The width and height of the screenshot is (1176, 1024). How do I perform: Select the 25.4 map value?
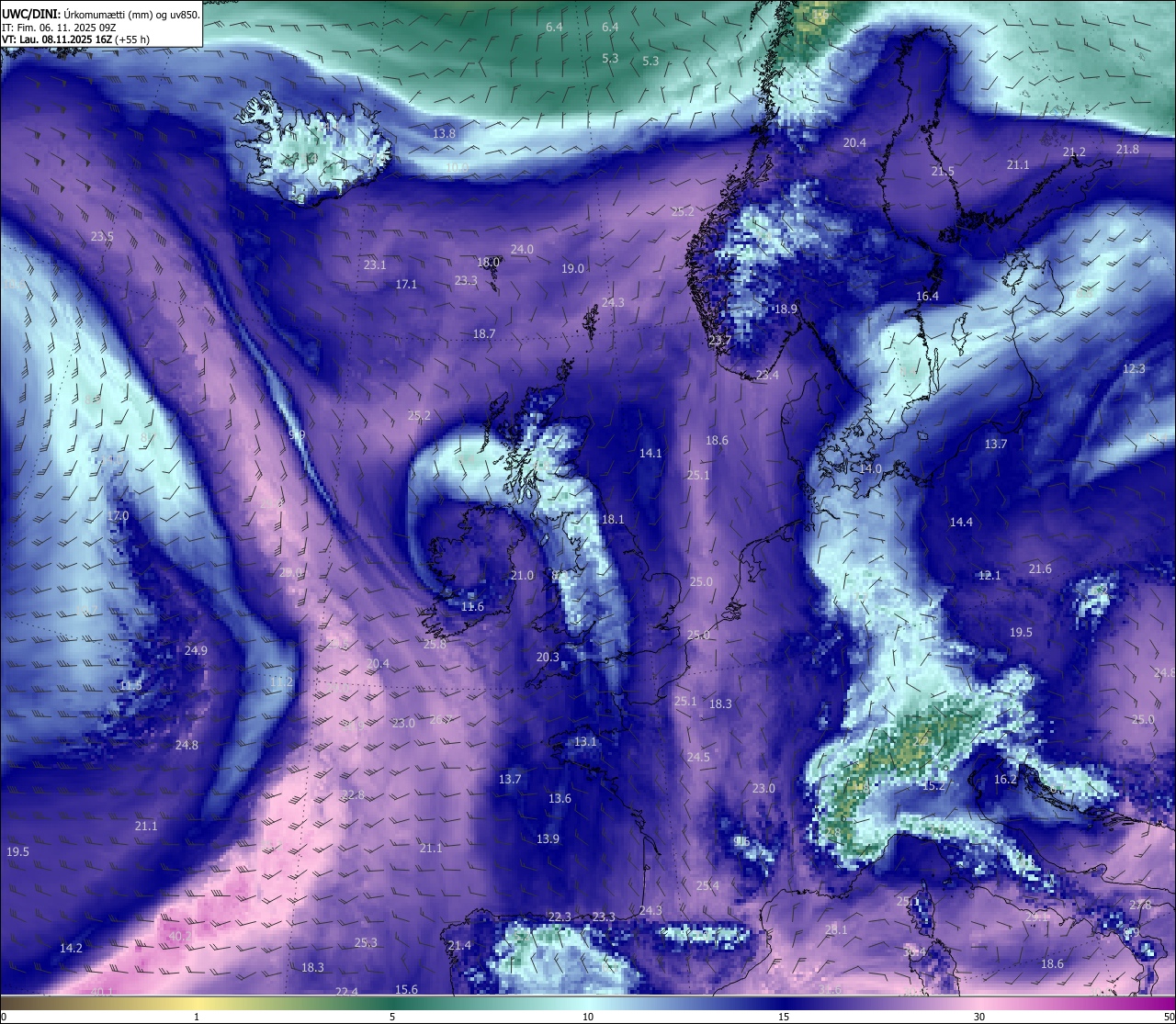707,885
